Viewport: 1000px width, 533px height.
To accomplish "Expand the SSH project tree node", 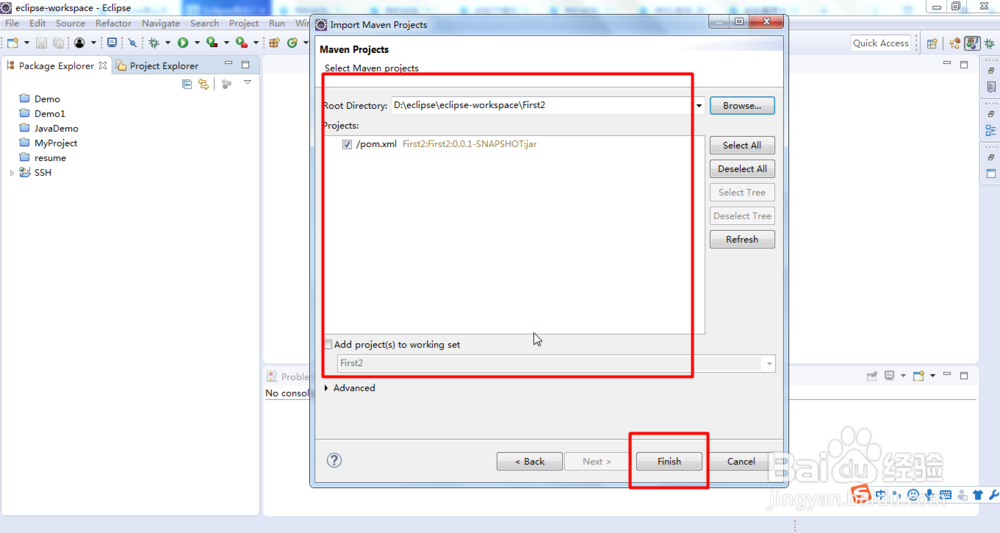I will click(x=11, y=173).
